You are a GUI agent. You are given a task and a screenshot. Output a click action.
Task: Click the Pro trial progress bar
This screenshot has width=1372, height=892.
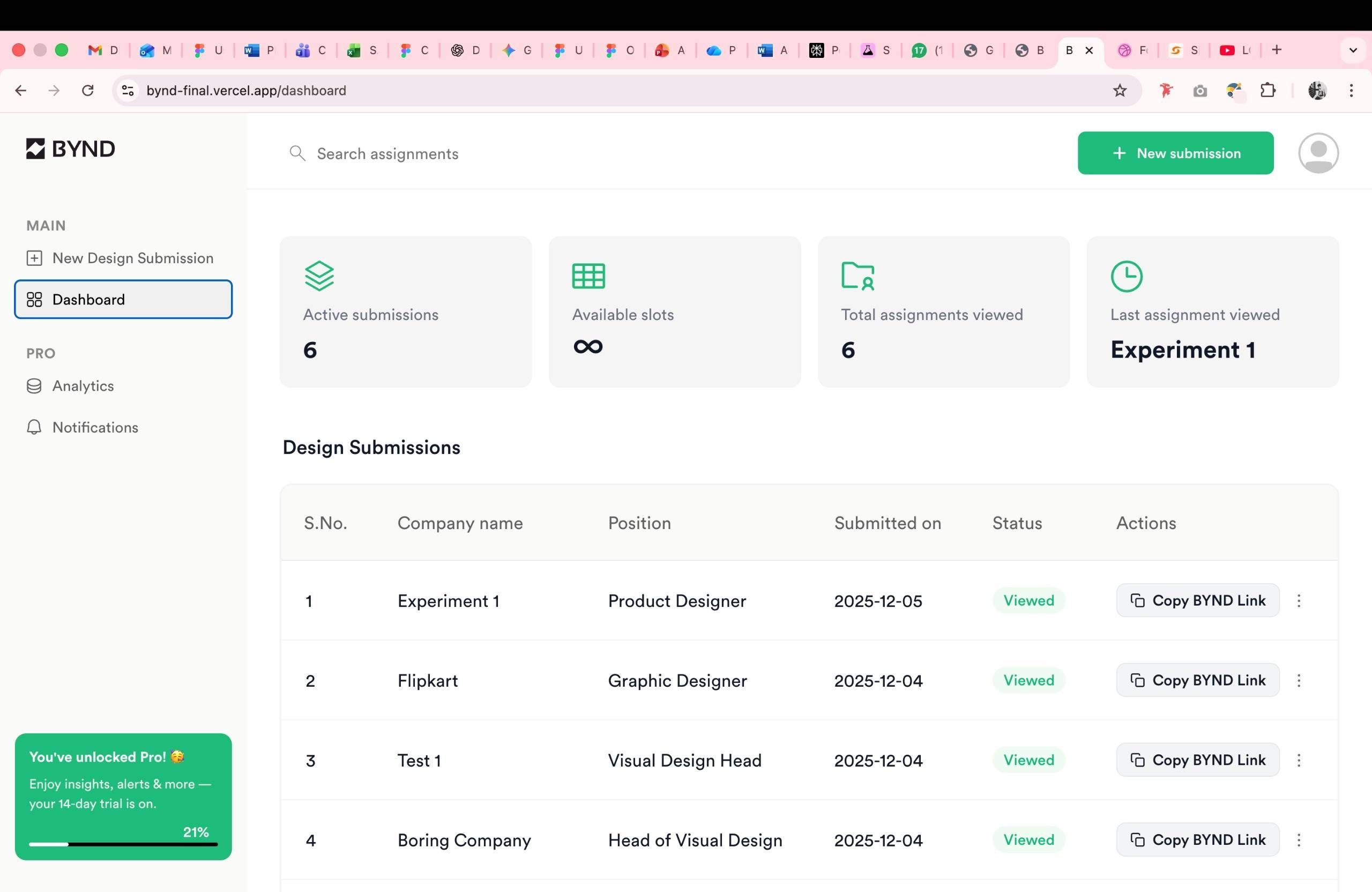[123, 844]
